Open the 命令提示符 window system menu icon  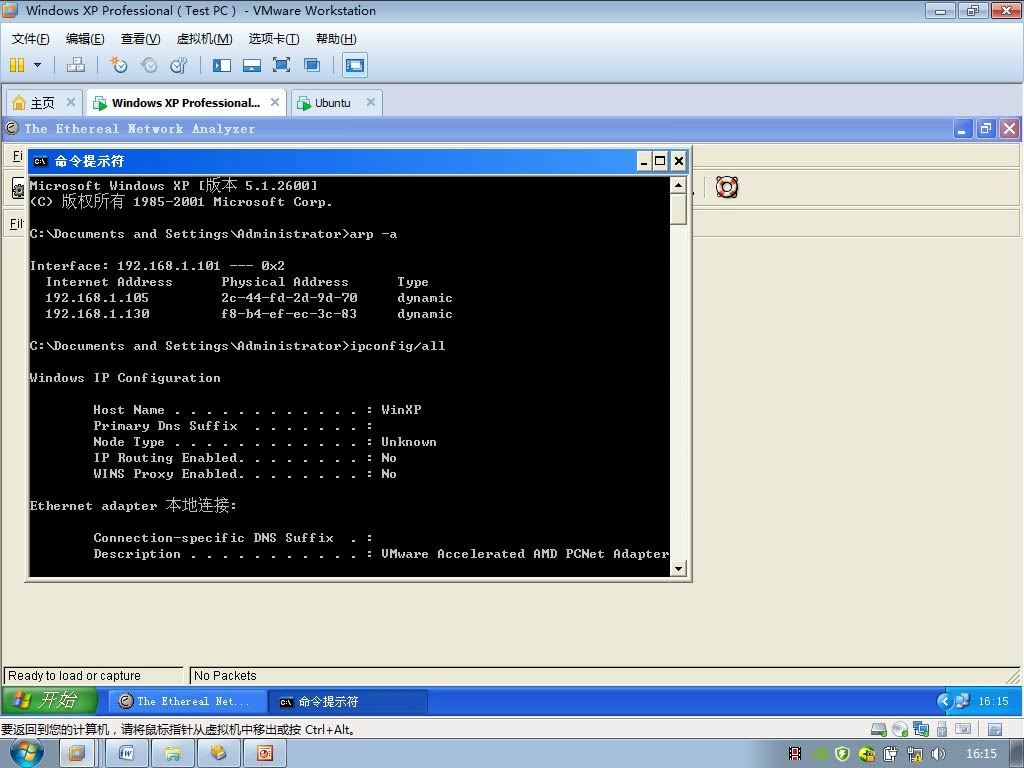pos(40,161)
